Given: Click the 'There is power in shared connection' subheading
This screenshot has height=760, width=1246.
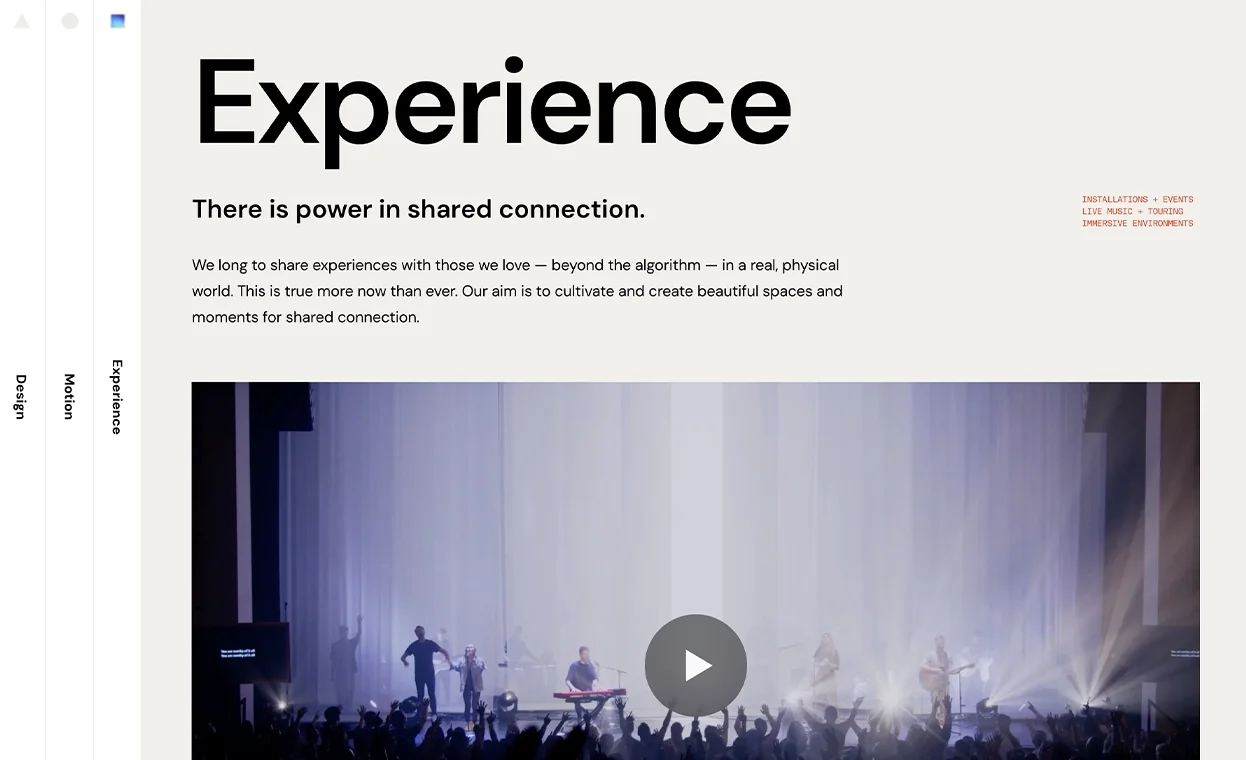Looking at the screenshot, I should 418,209.
